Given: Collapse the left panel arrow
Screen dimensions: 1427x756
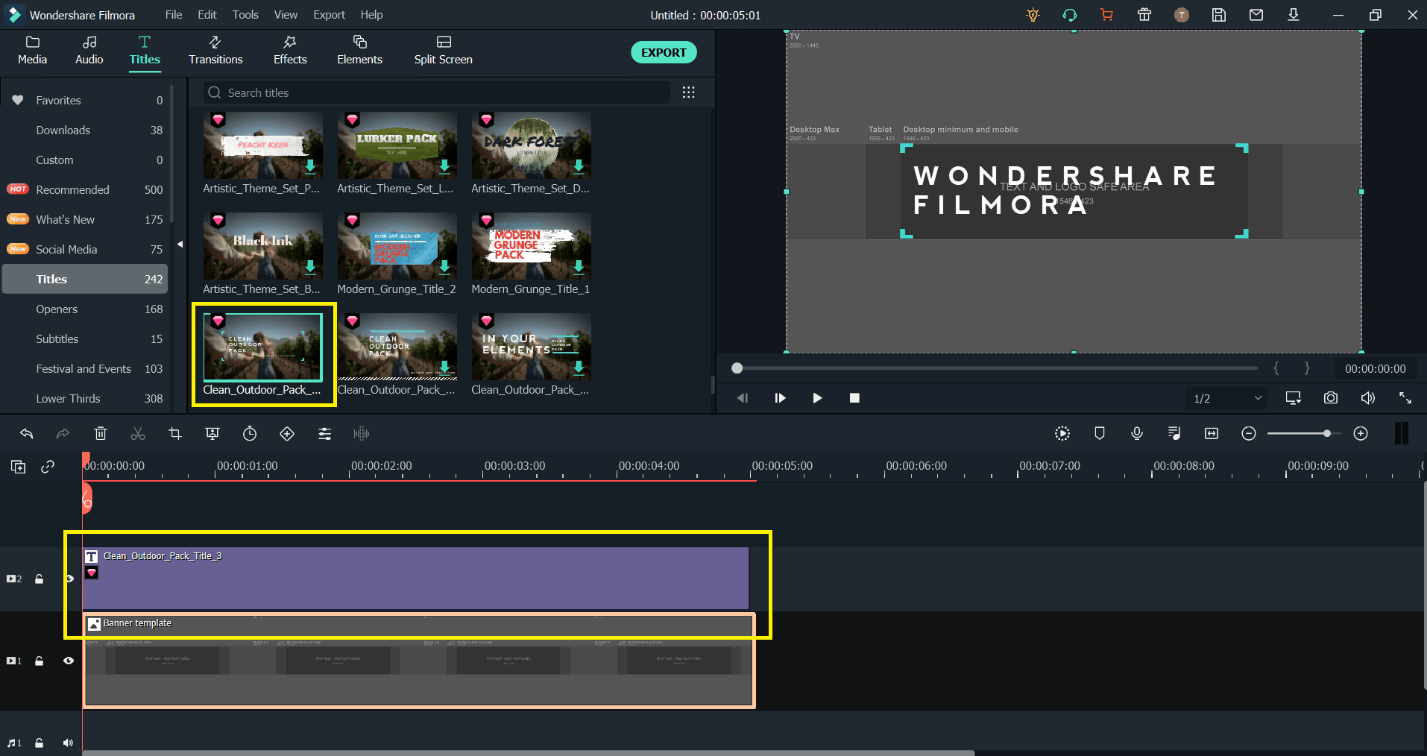Looking at the screenshot, I should point(181,244).
